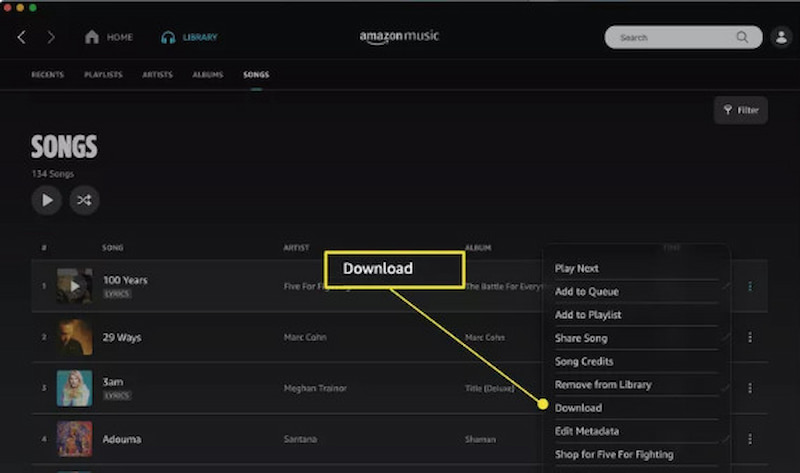Image resolution: width=800 pixels, height=473 pixels.
Task: Open album Shaman
Action: [x=480, y=439]
